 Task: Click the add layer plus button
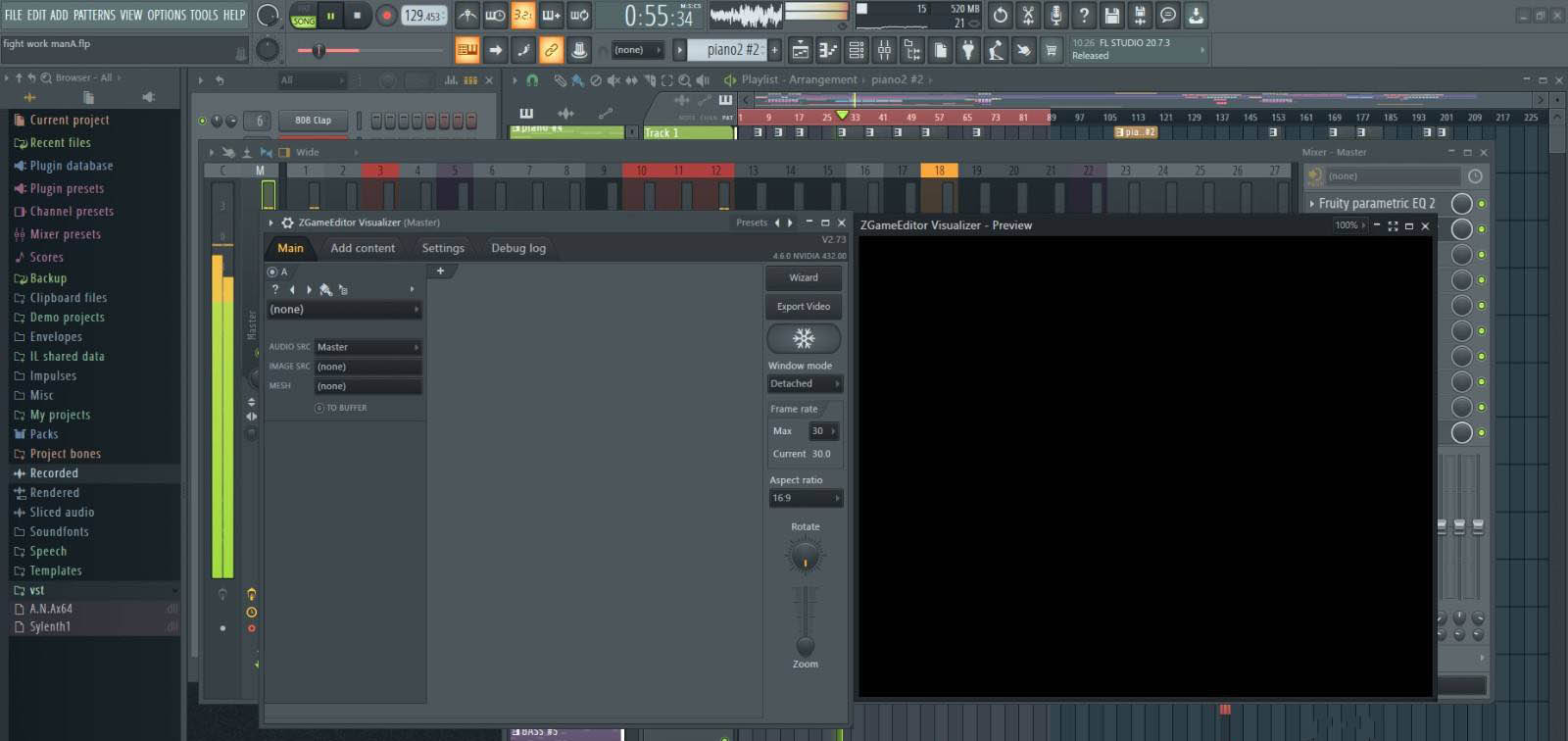(440, 272)
